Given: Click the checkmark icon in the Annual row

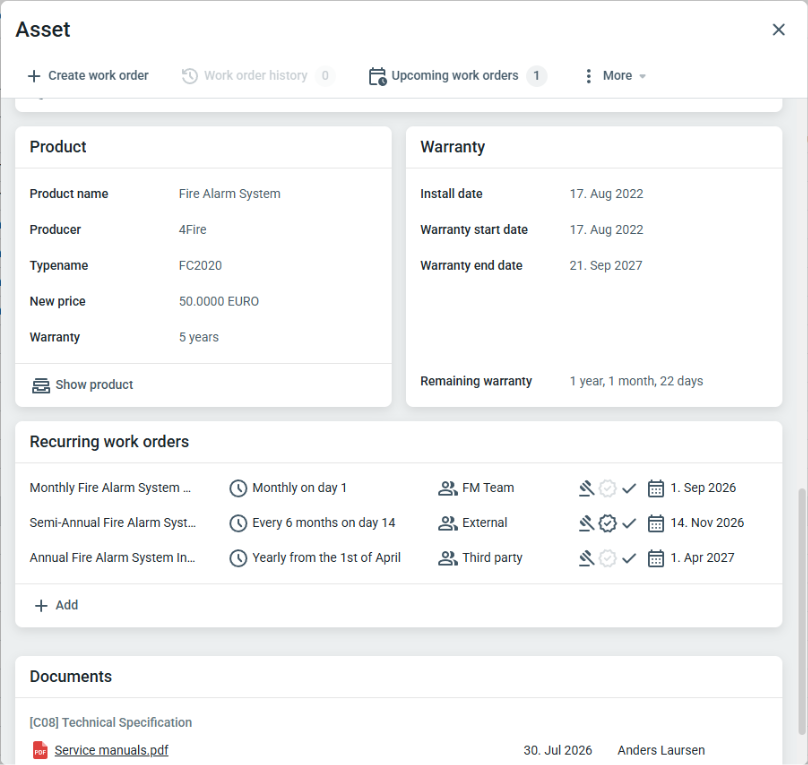Looking at the screenshot, I should pyautogui.click(x=629, y=558).
